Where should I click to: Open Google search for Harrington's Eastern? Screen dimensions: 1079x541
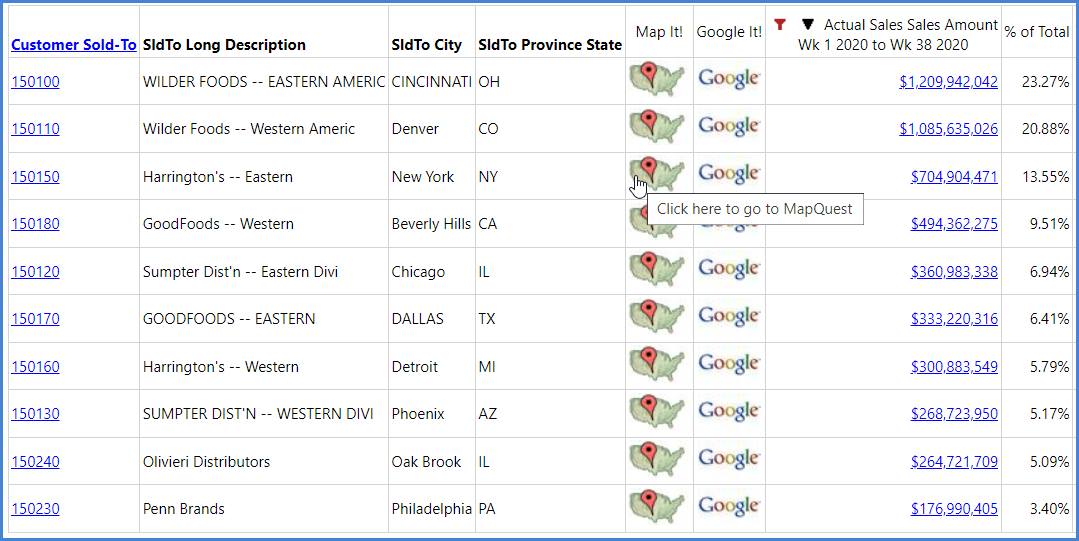(729, 174)
